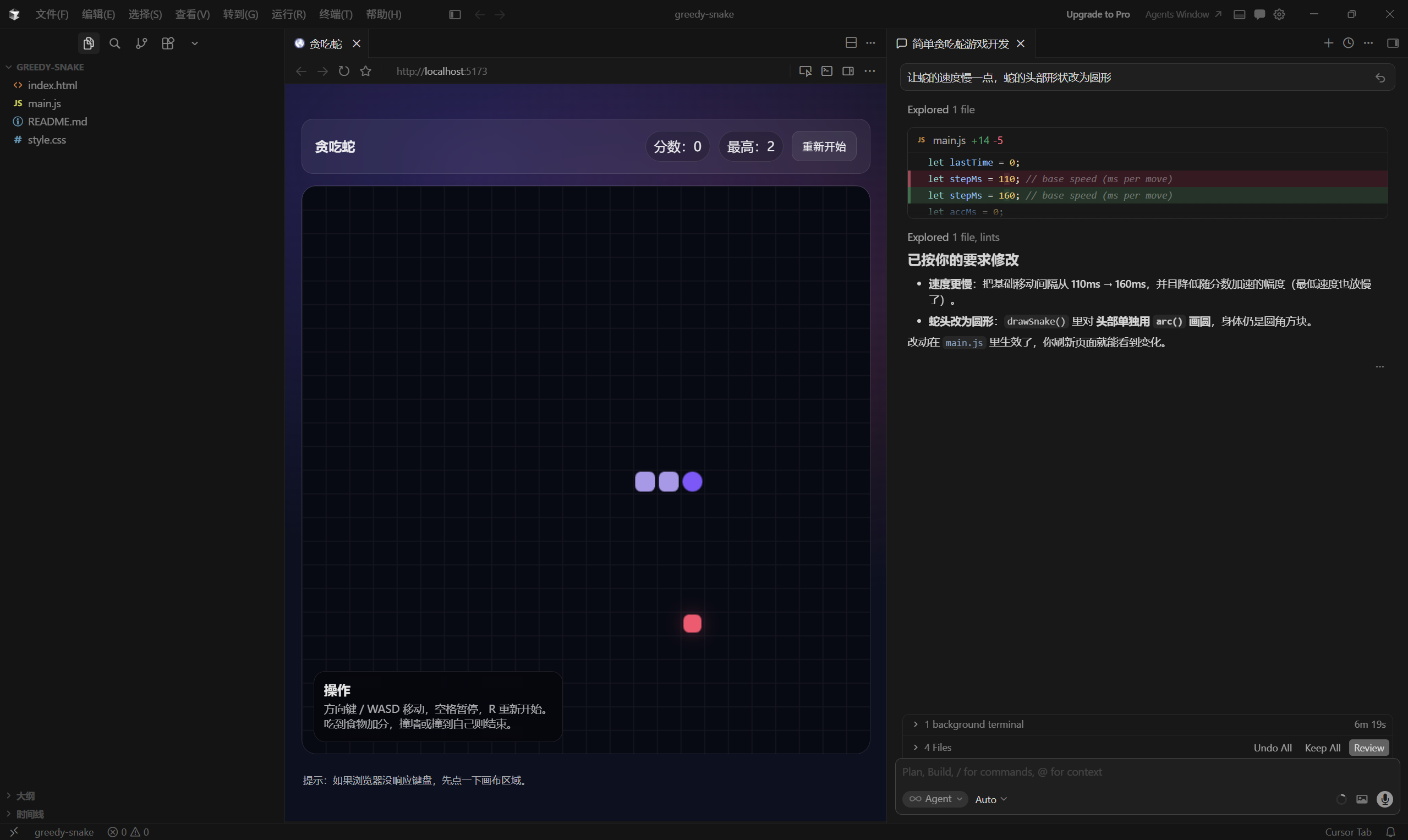Viewport: 1408px width, 840px height.
Task: Open browser console terminal icon
Action: click(827, 72)
